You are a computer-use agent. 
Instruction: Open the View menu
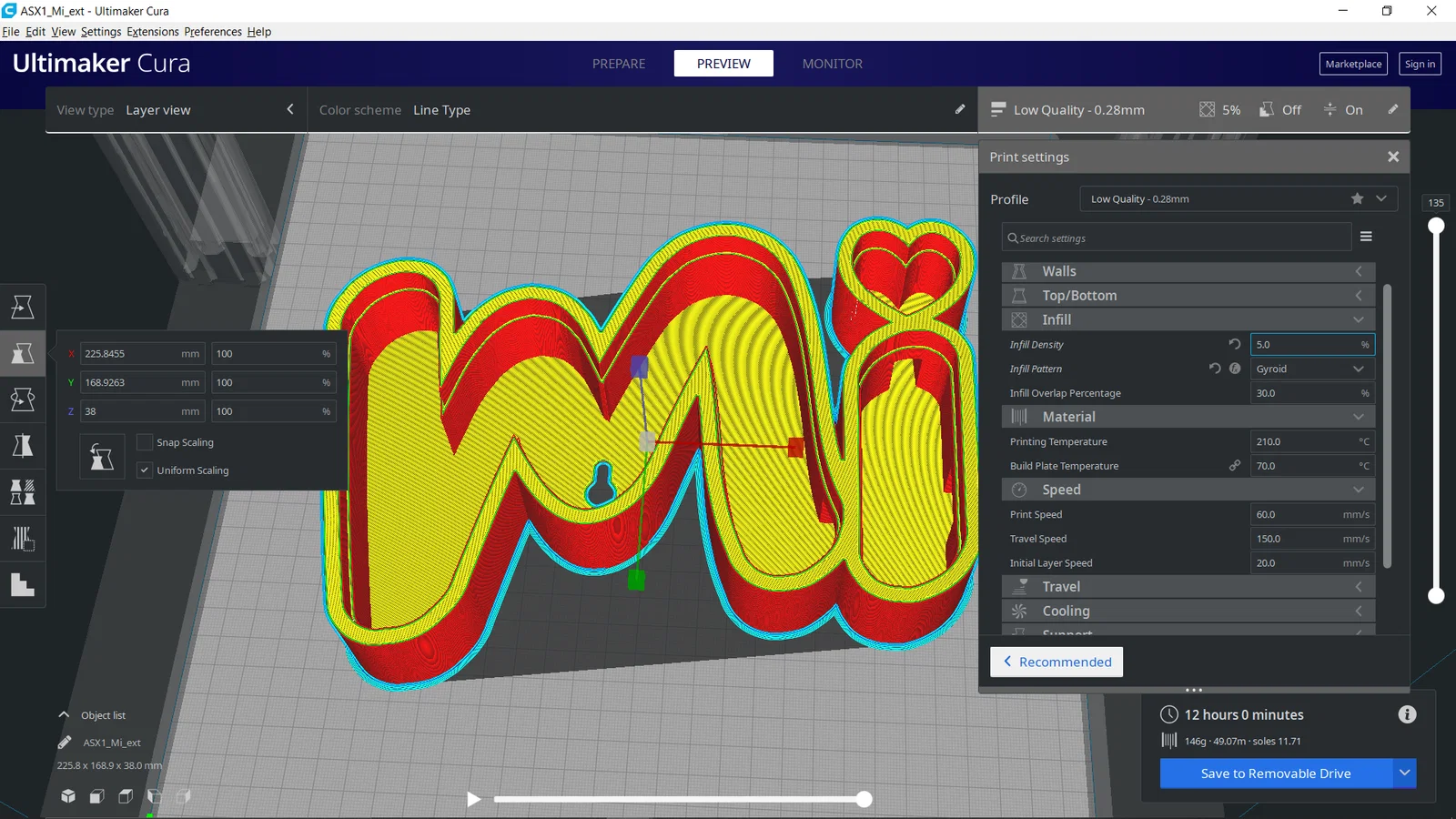click(x=64, y=32)
